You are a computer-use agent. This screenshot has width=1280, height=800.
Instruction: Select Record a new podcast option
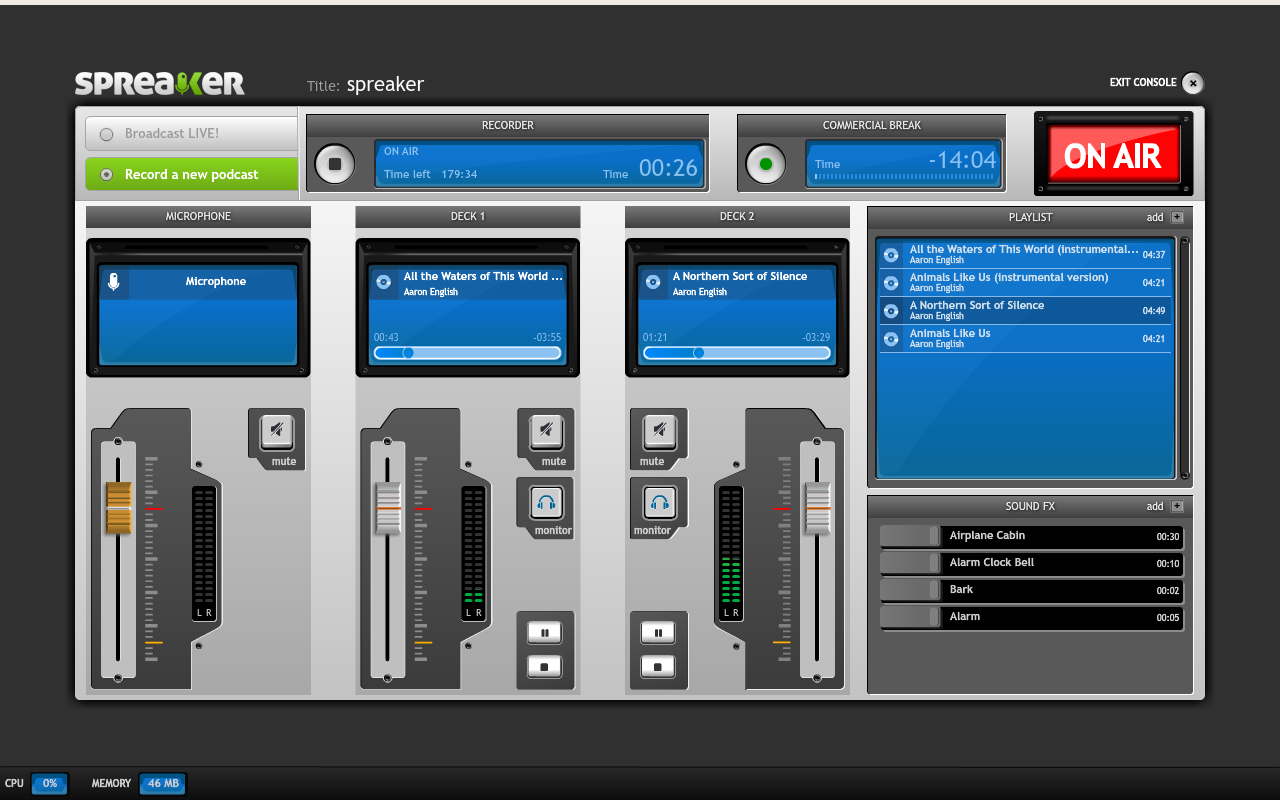click(191, 174)
